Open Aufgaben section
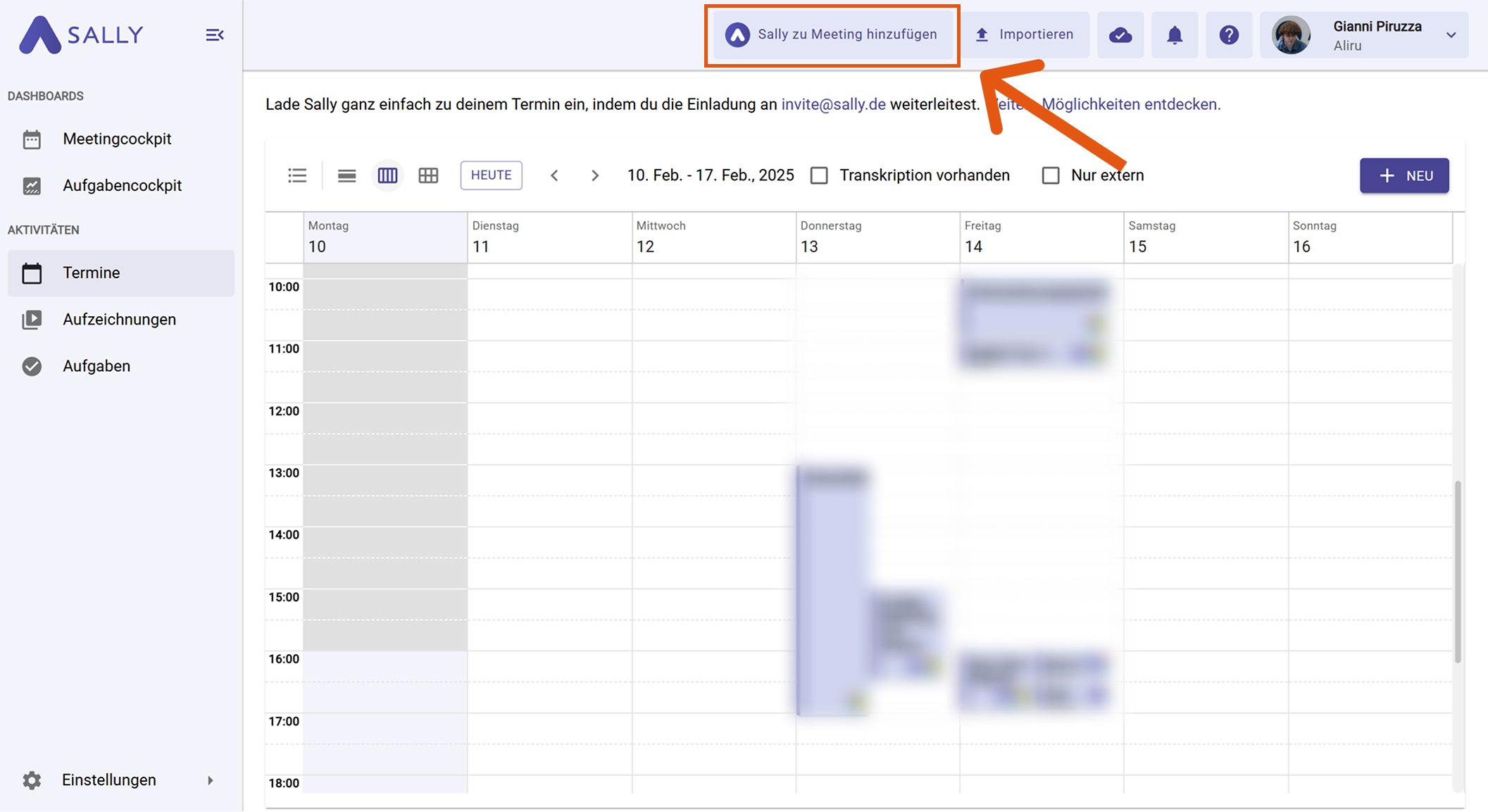1488x812 pixels. click(121, 366)
